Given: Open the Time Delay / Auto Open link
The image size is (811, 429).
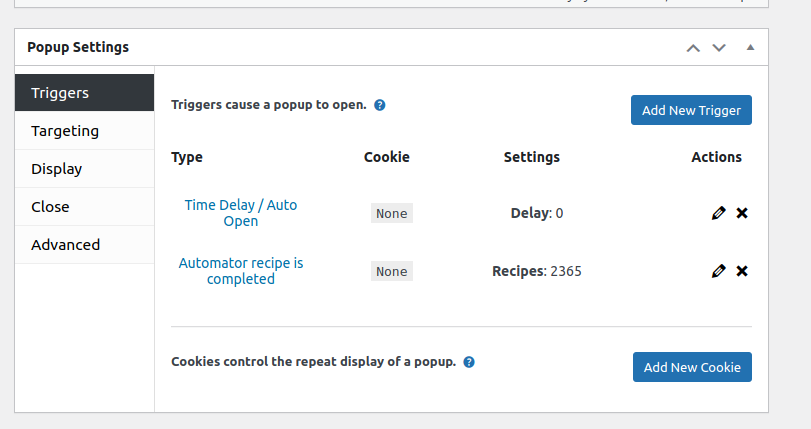Looking at the screenshot, I should point(241,213).
